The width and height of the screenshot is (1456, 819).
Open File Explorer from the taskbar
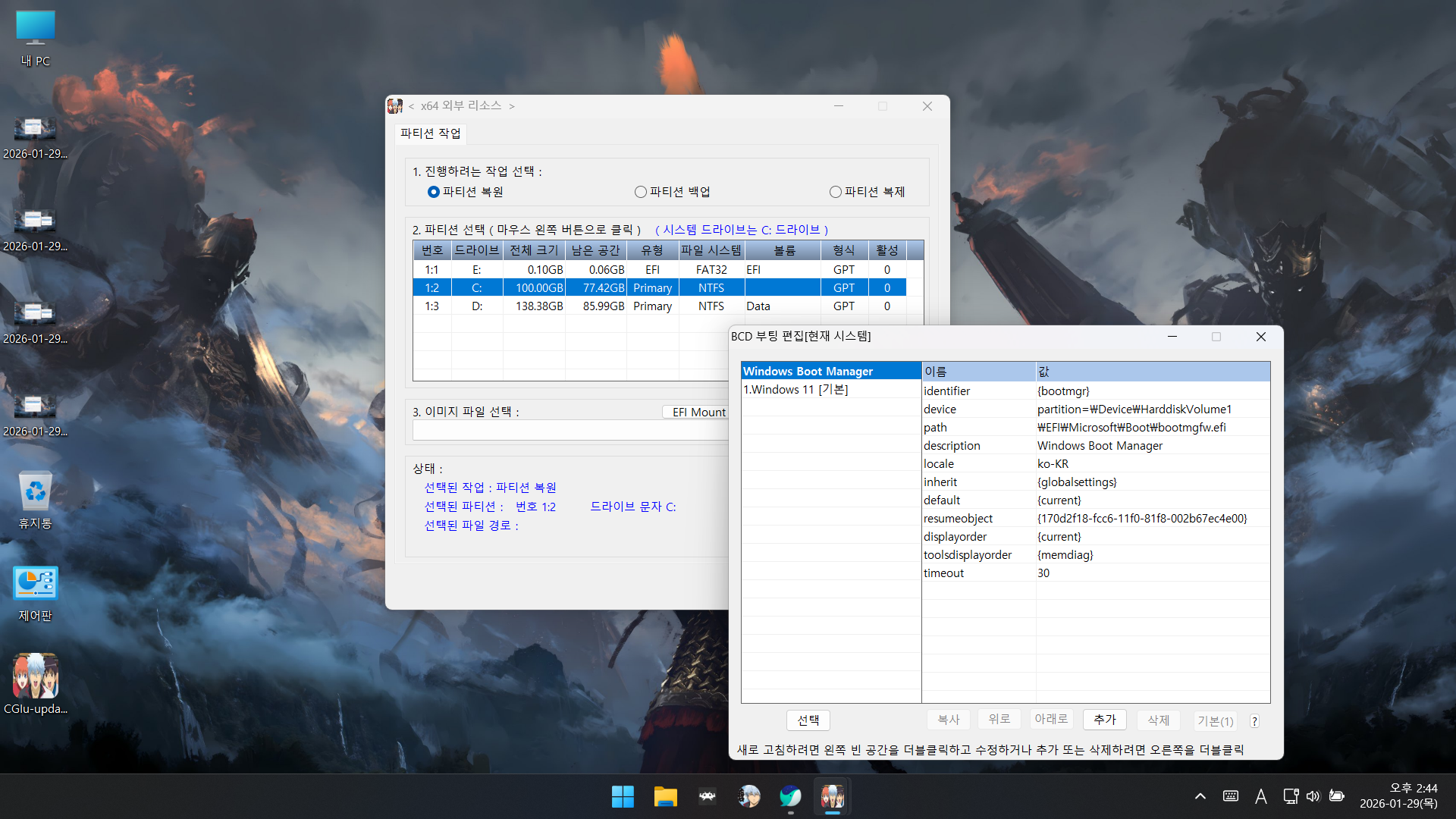665,796
